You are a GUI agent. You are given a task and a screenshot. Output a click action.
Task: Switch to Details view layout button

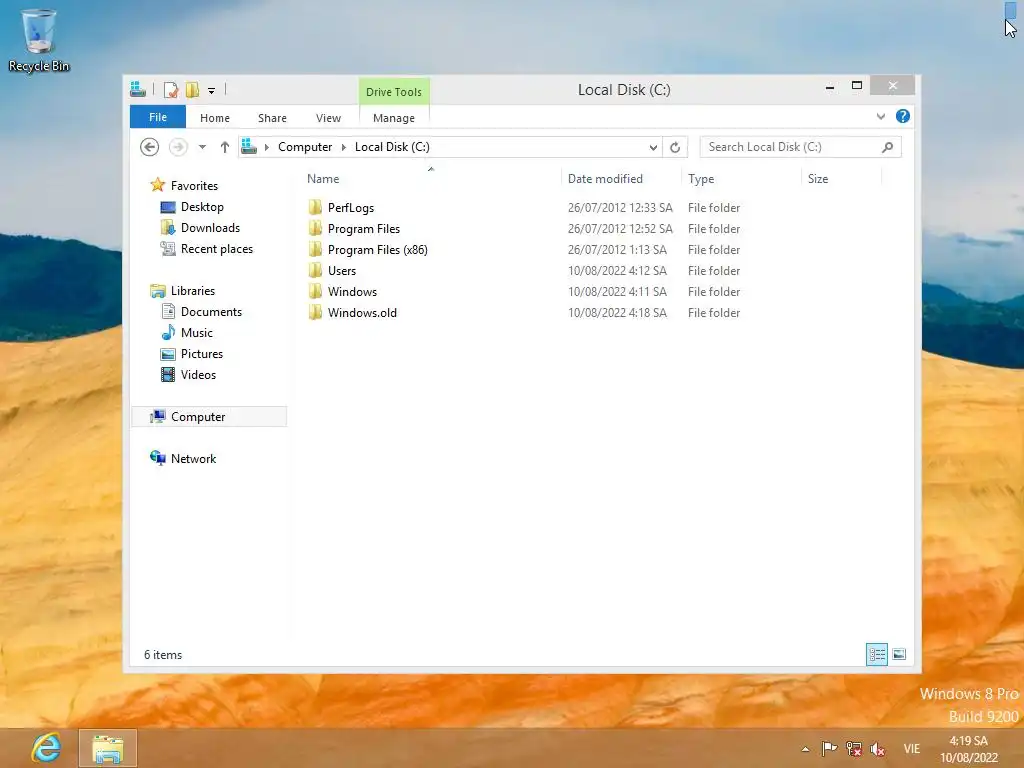[876, 654]
